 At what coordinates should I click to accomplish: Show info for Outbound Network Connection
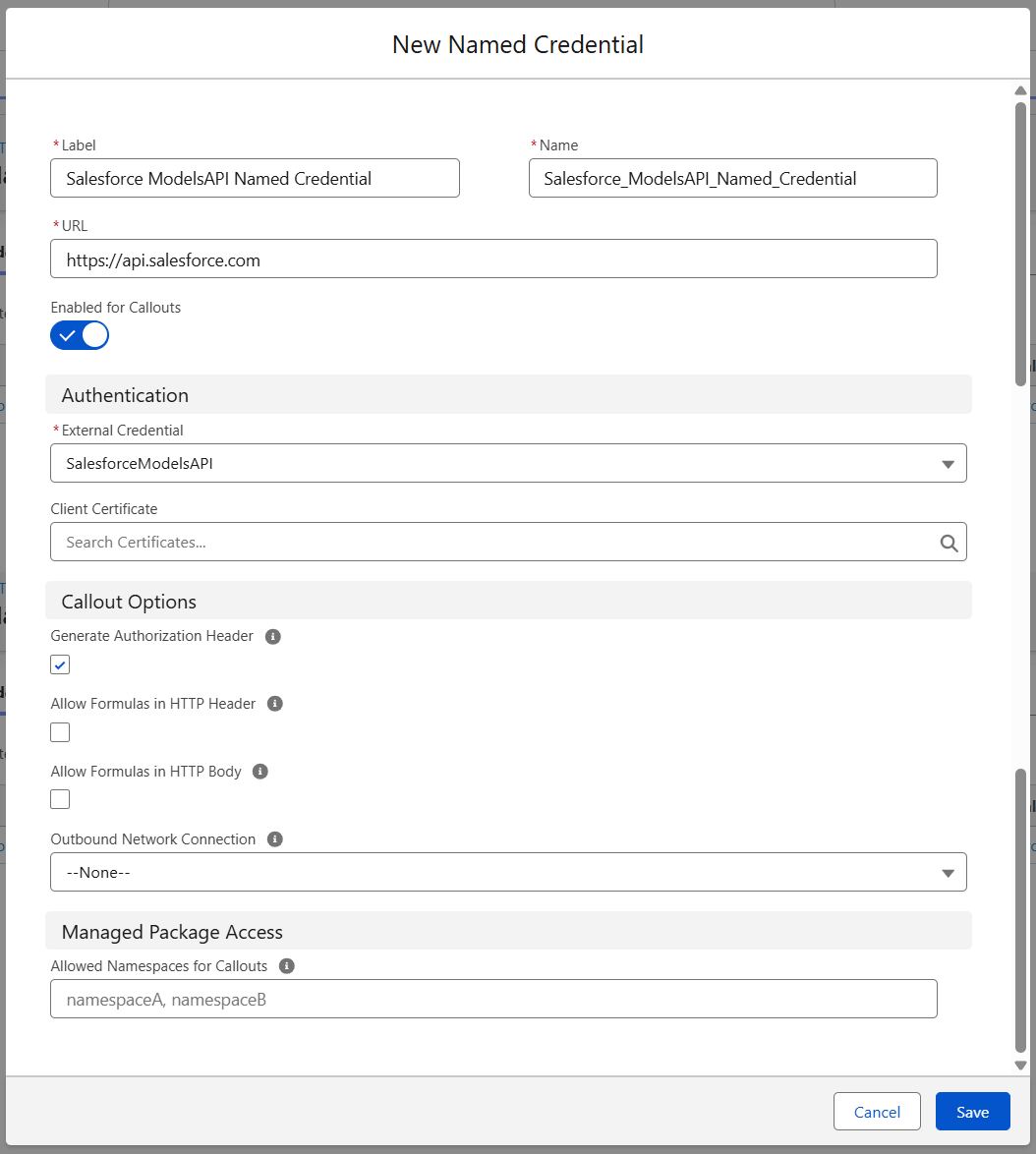tap(275, 839)
